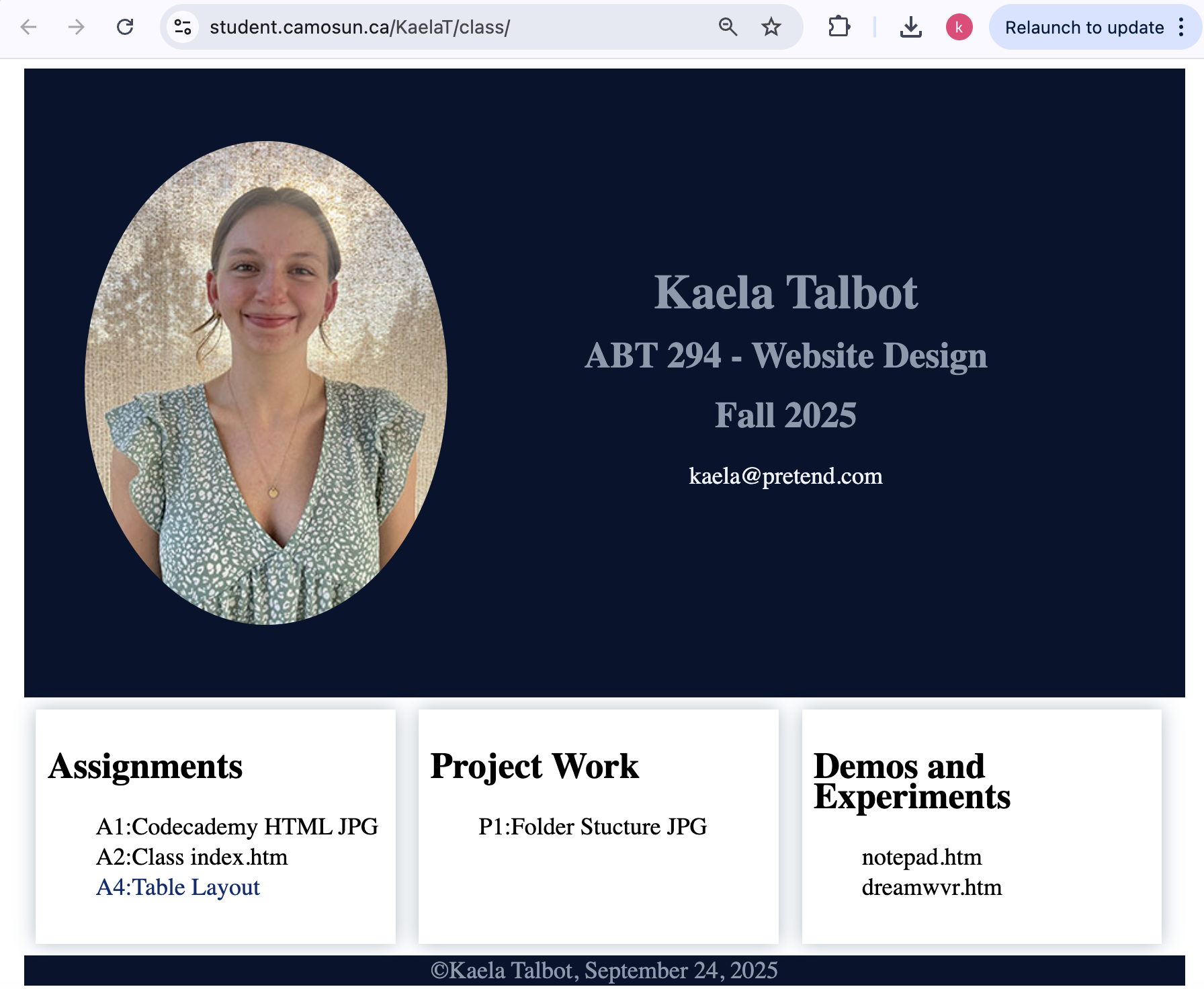This screenshot has width=1204, height=989.
Task: Open the P1:Folder Stucture JPG link
Action: click(x=592, y=826)
